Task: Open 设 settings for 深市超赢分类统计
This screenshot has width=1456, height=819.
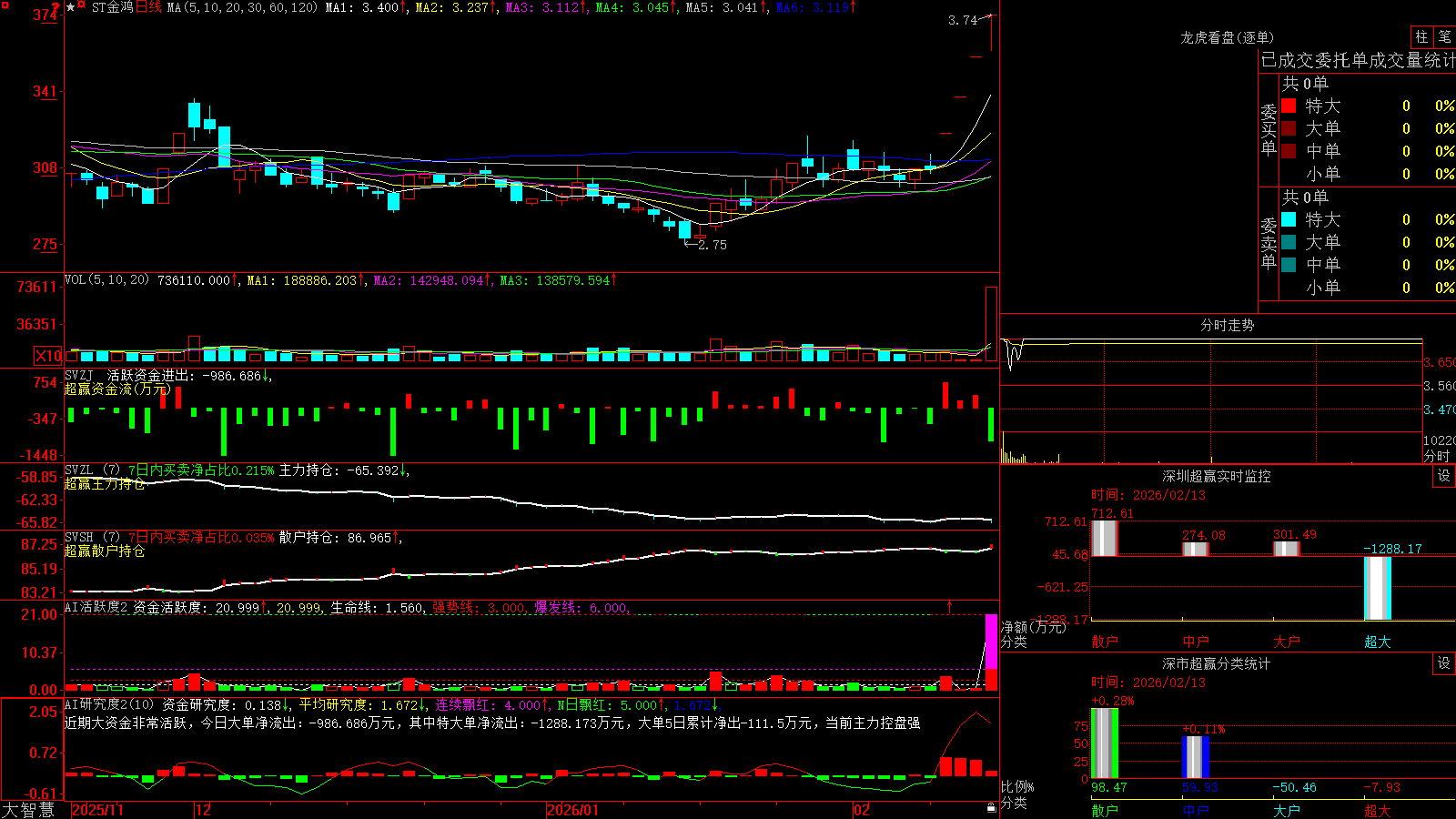Action: (x=1444, y=663)
